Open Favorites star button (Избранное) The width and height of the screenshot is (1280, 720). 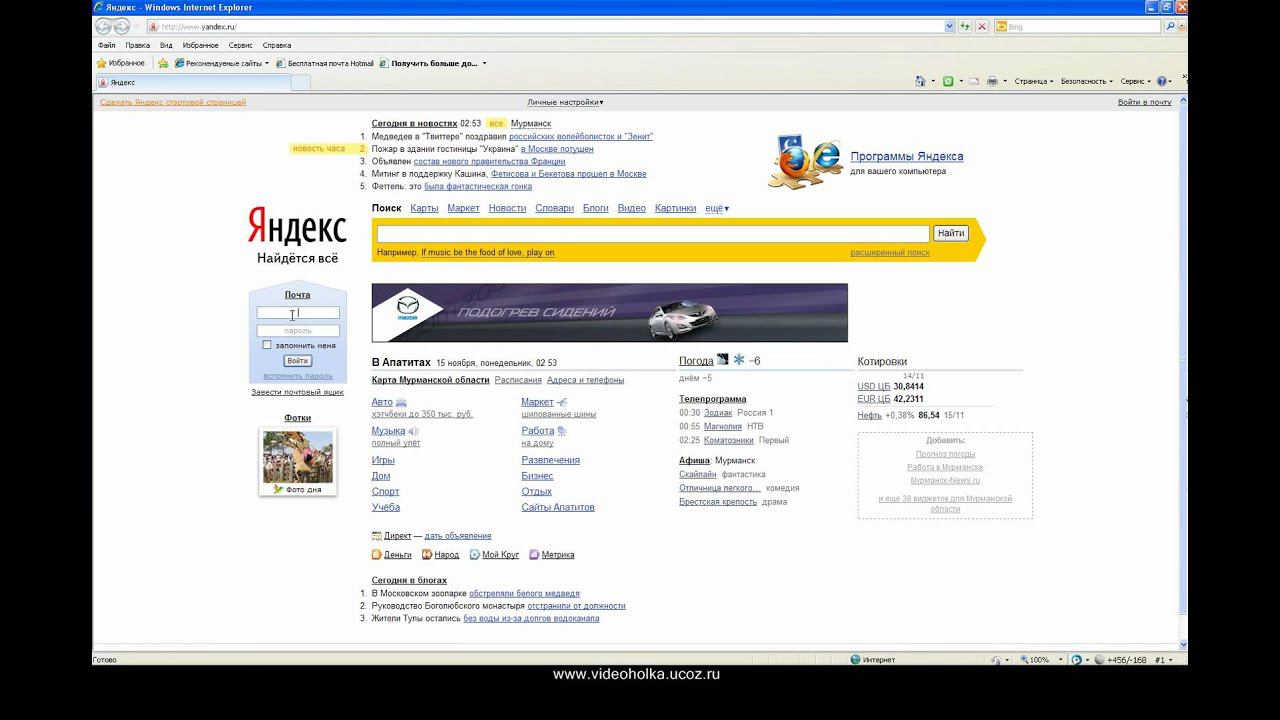[122, 63]
